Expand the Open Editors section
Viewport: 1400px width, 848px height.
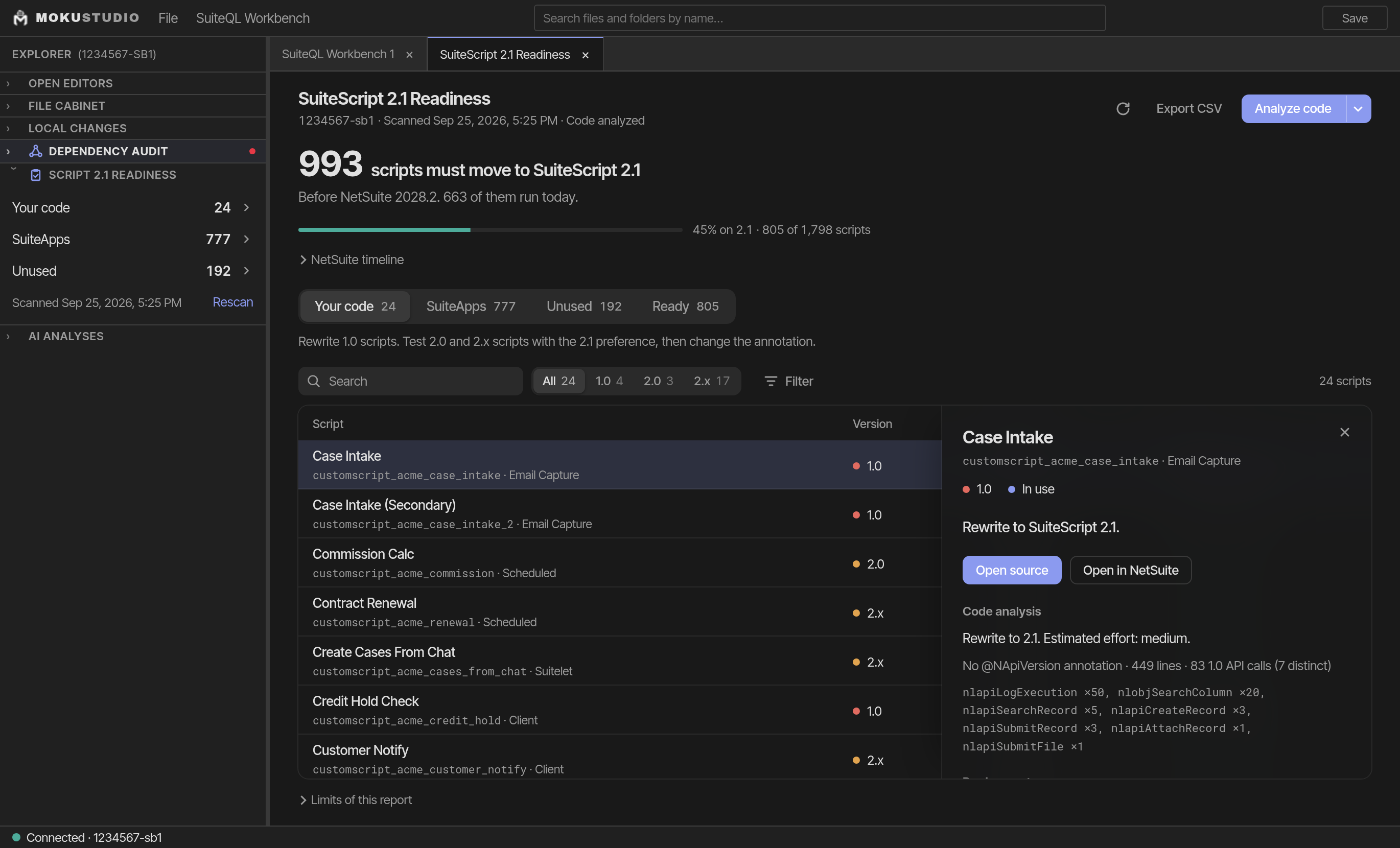coord(133,83)
